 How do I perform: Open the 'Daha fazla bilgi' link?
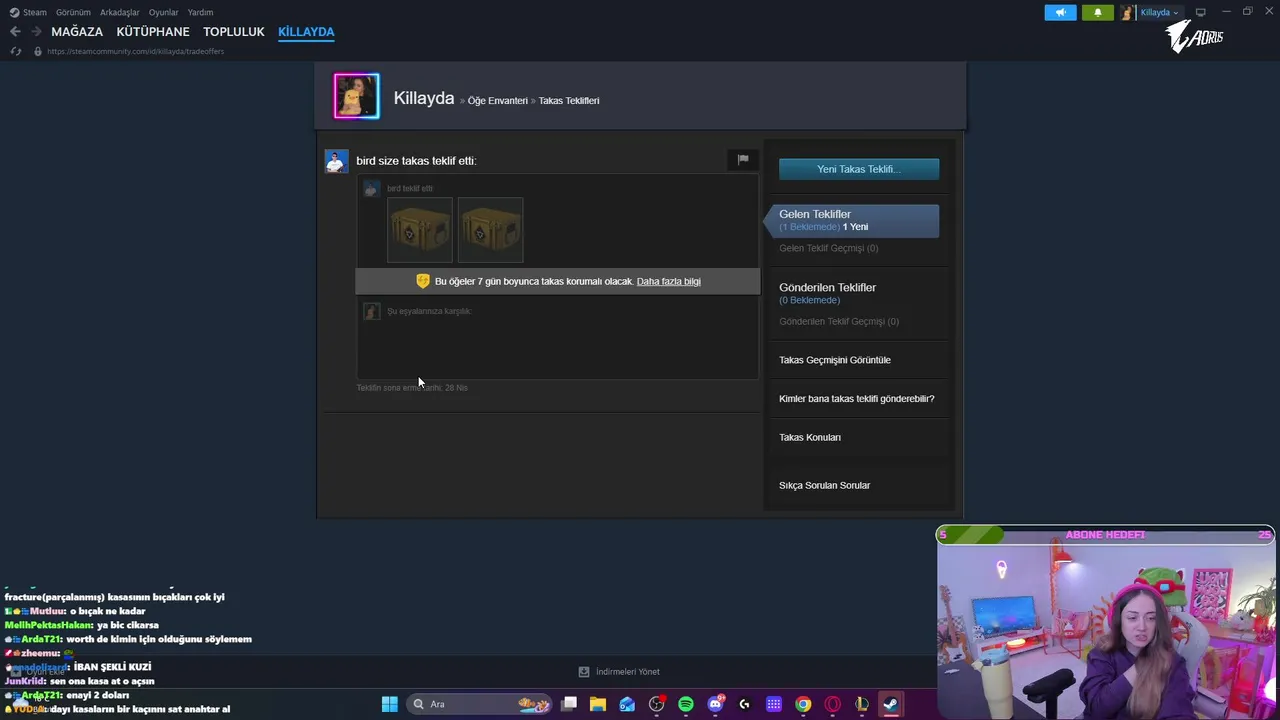668,281
